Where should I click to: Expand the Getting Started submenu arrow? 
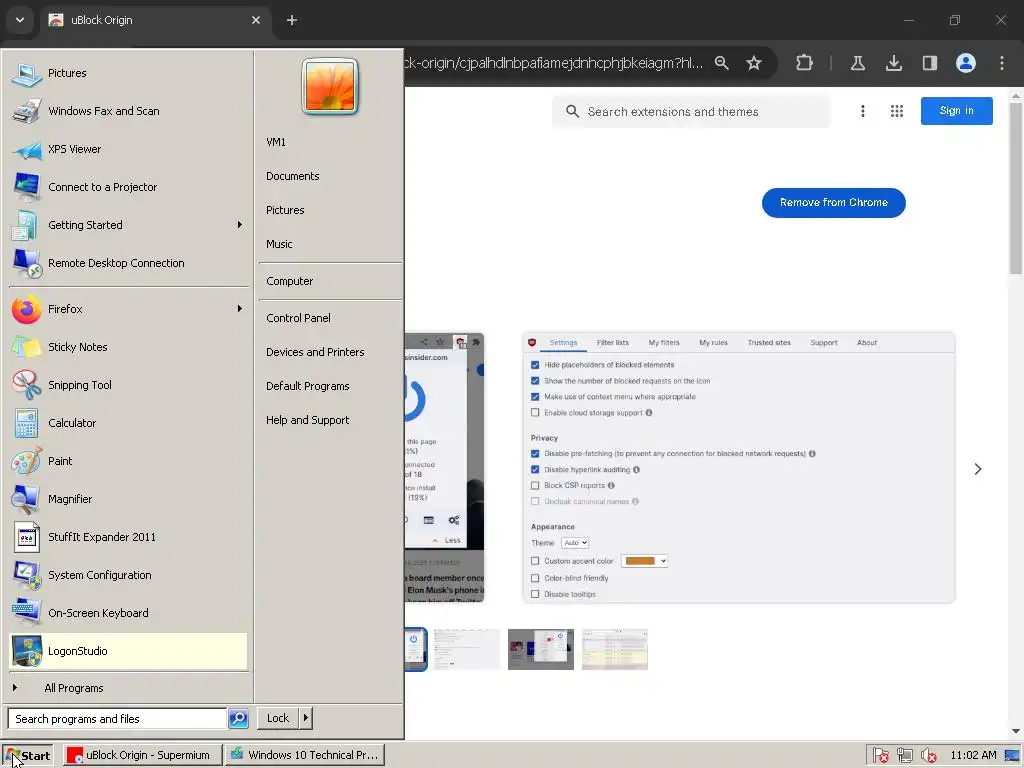pyautogui.click(x=240, y=225)
